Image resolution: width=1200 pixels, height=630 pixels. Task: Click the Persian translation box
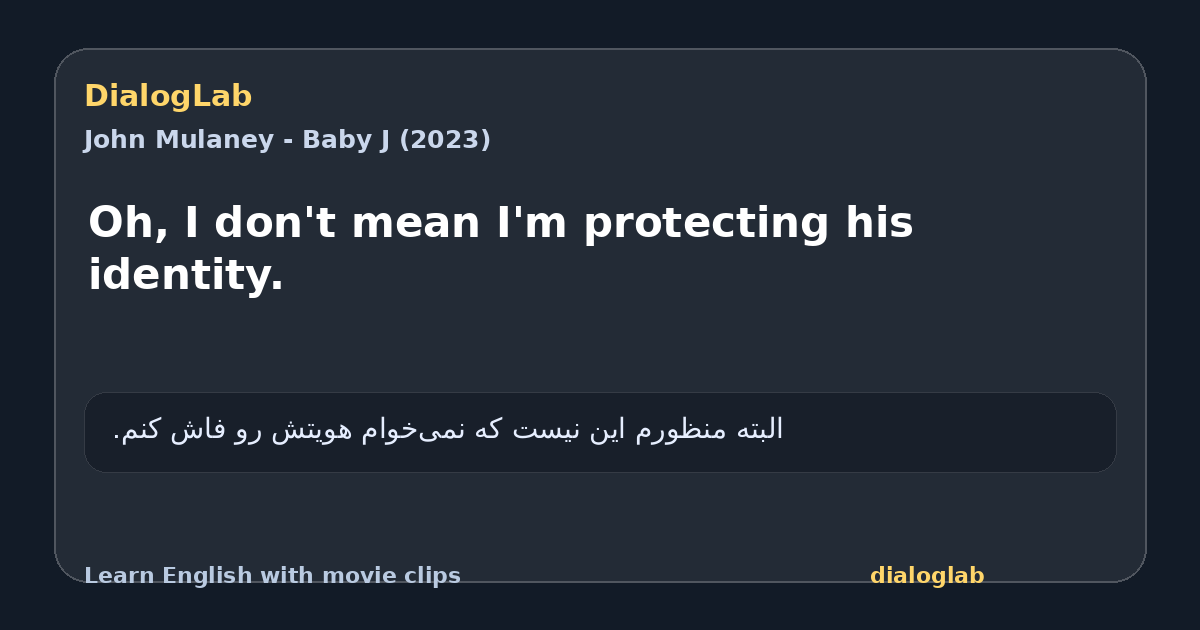[600, 432]
